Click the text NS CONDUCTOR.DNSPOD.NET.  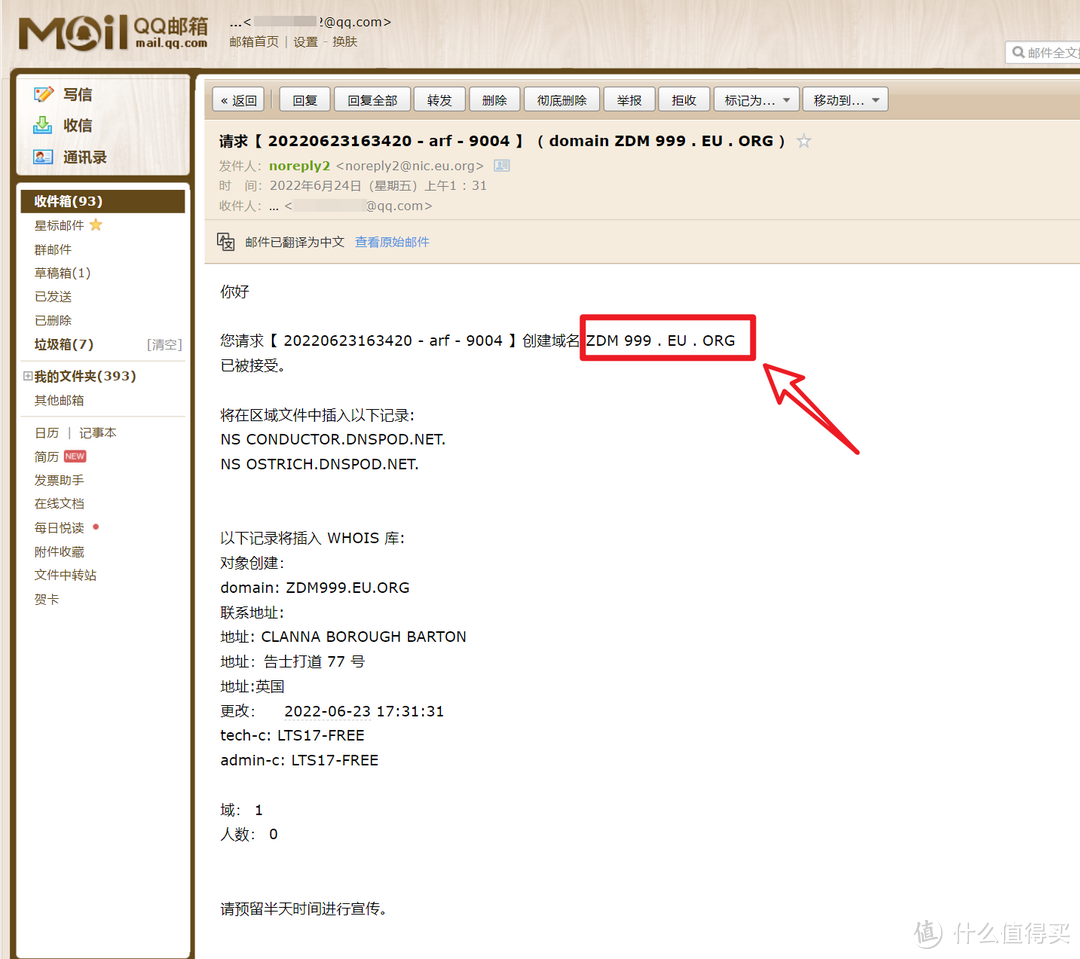333,440
